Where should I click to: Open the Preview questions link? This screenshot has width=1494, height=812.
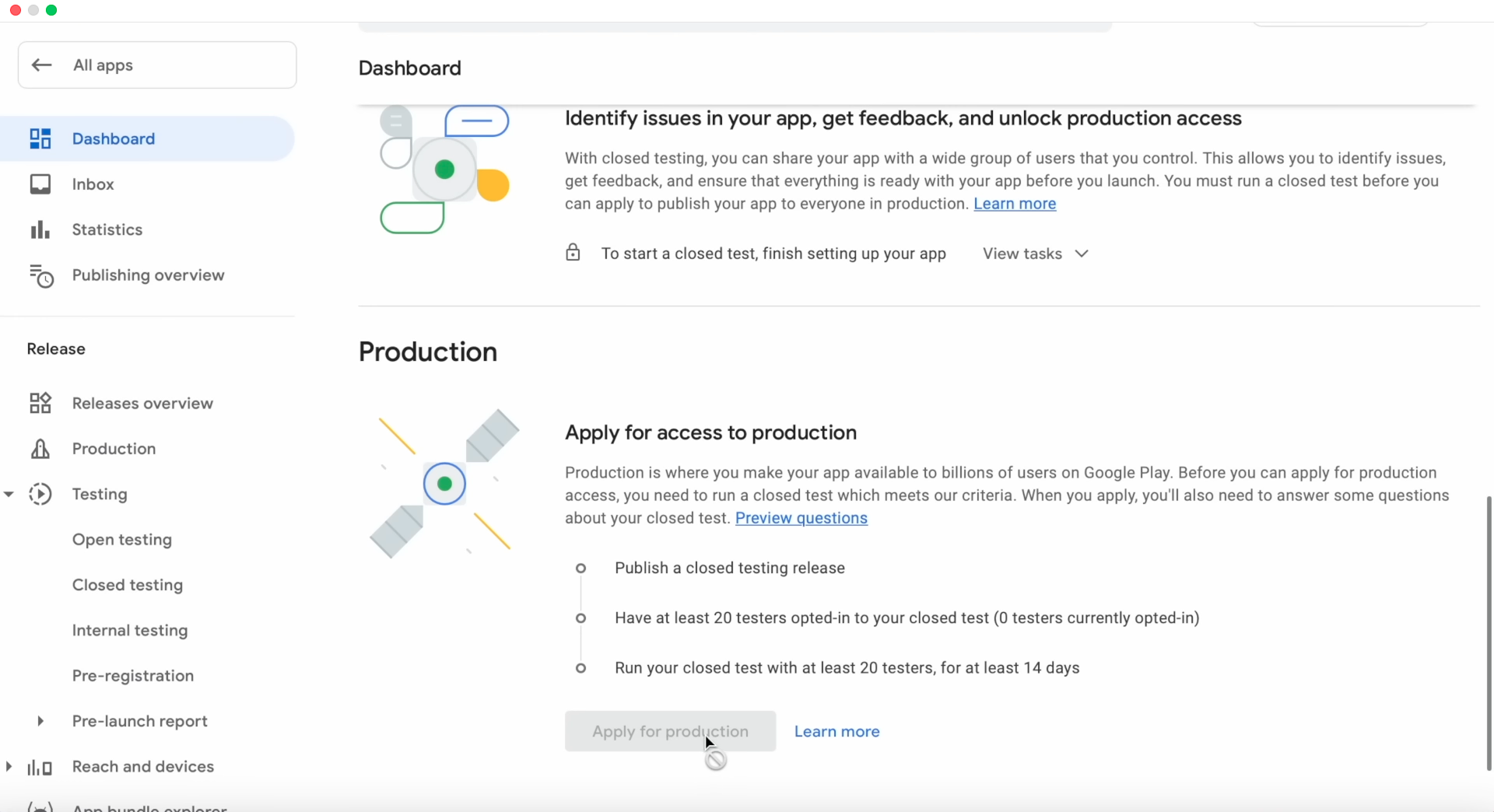coord(801,518)
